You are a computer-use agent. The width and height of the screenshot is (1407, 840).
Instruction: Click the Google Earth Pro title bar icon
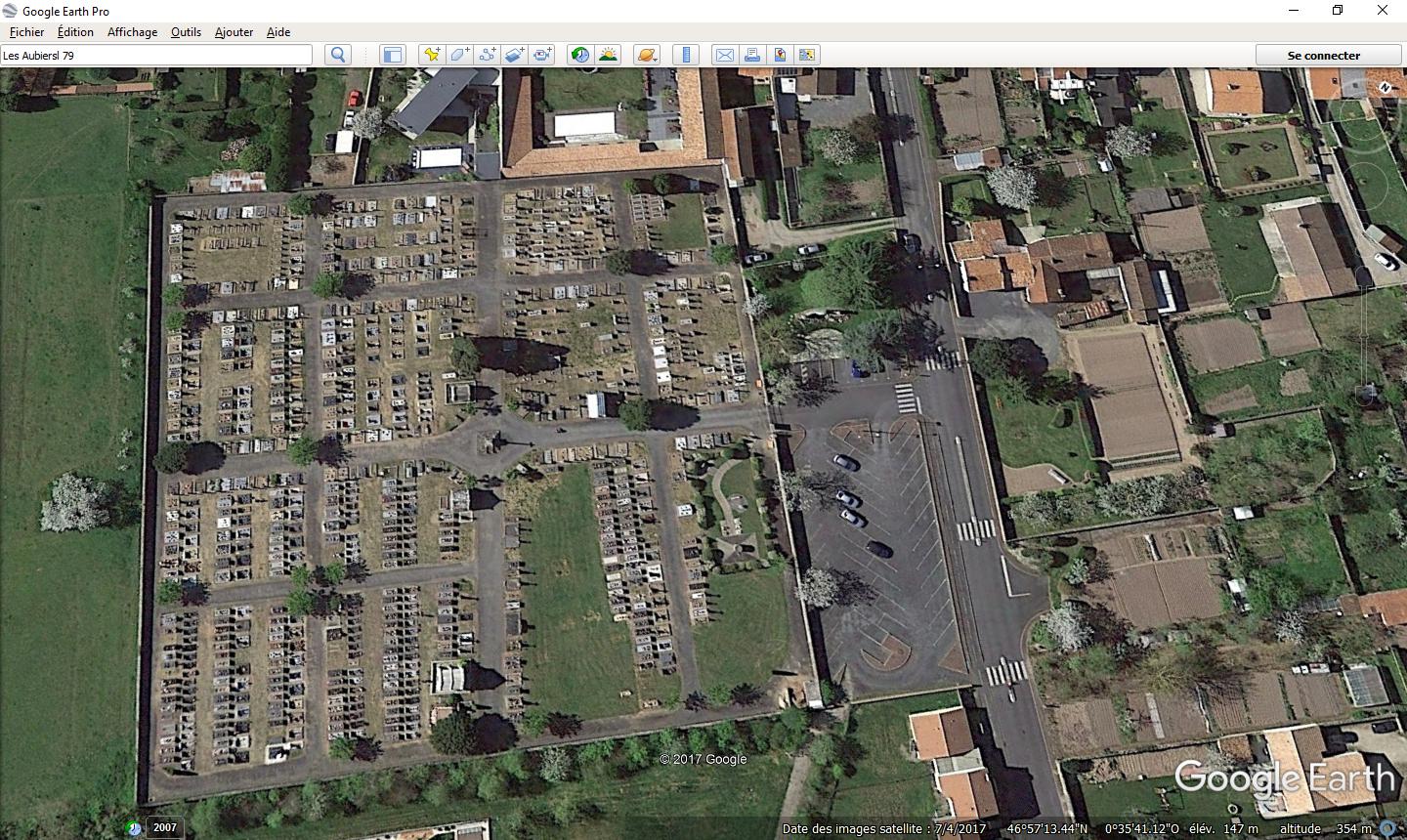pos(10,11)
